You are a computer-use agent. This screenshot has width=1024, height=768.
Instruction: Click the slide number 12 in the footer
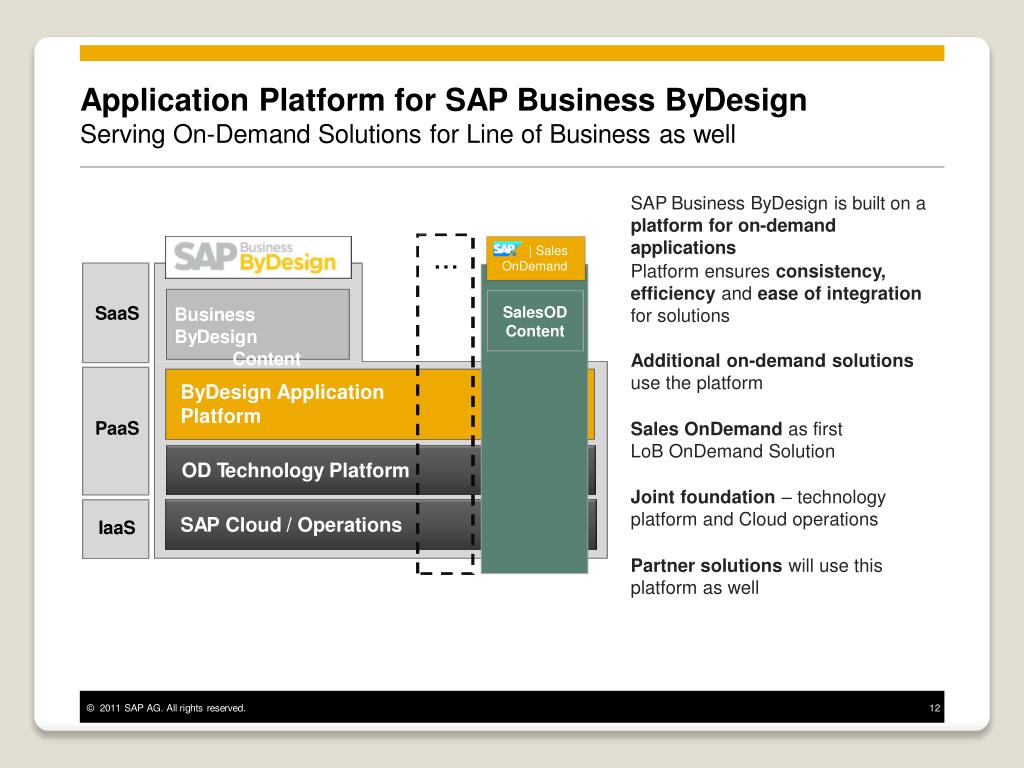click(935, 708)
